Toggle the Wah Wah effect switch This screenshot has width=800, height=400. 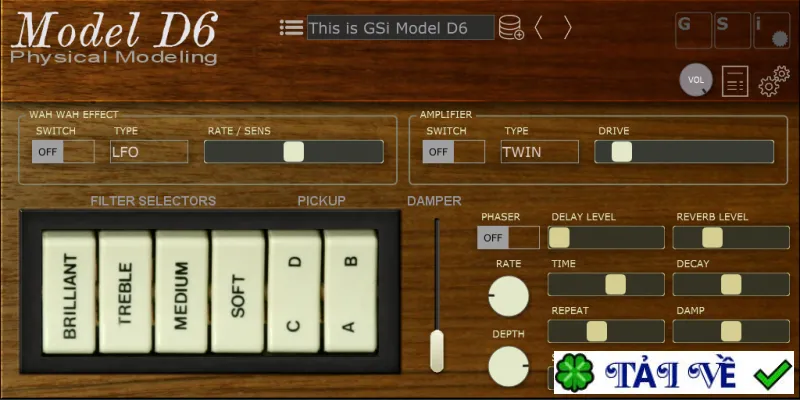click(63, 152)
